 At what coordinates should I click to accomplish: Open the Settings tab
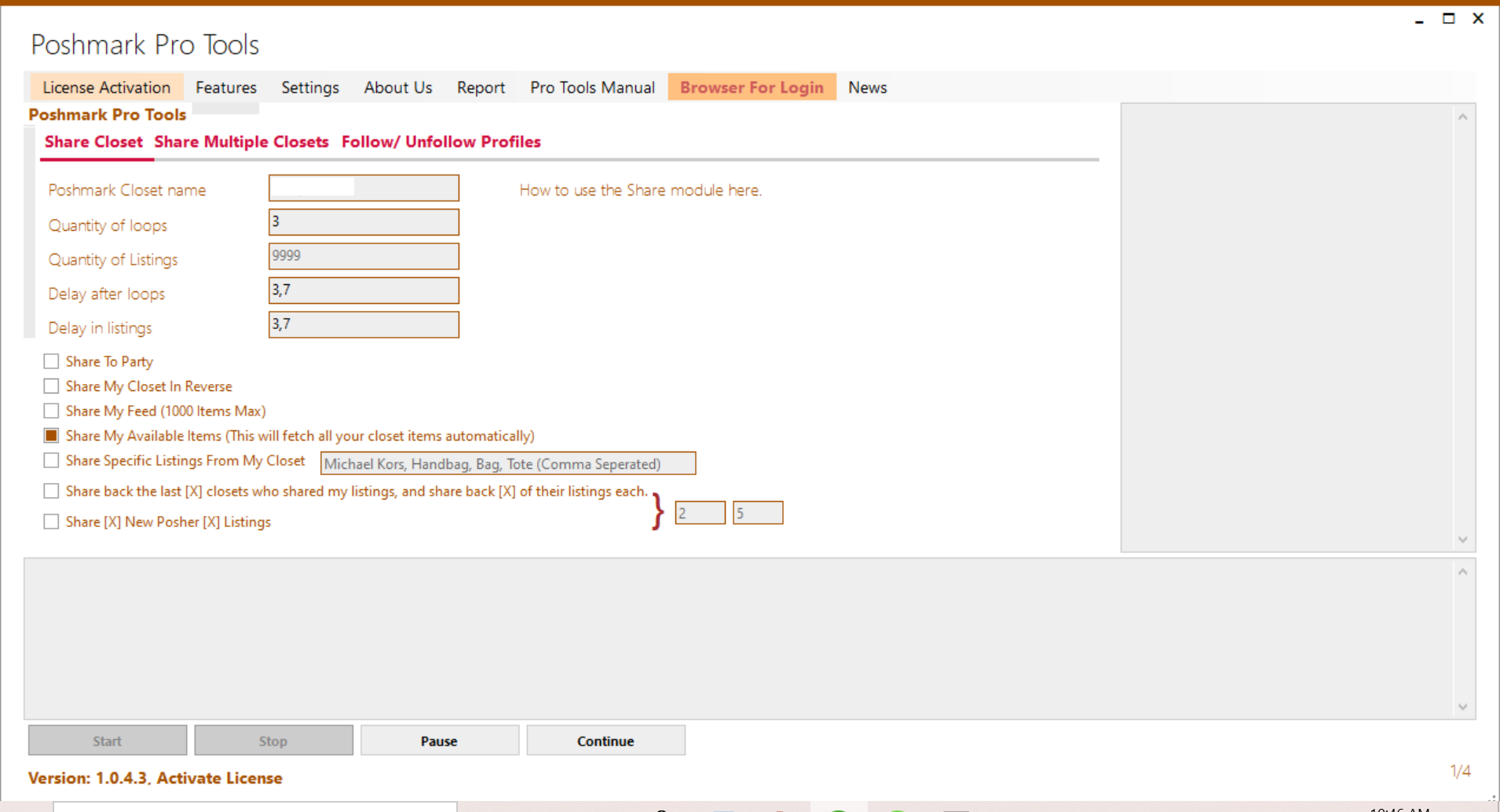tap(310, 87)
